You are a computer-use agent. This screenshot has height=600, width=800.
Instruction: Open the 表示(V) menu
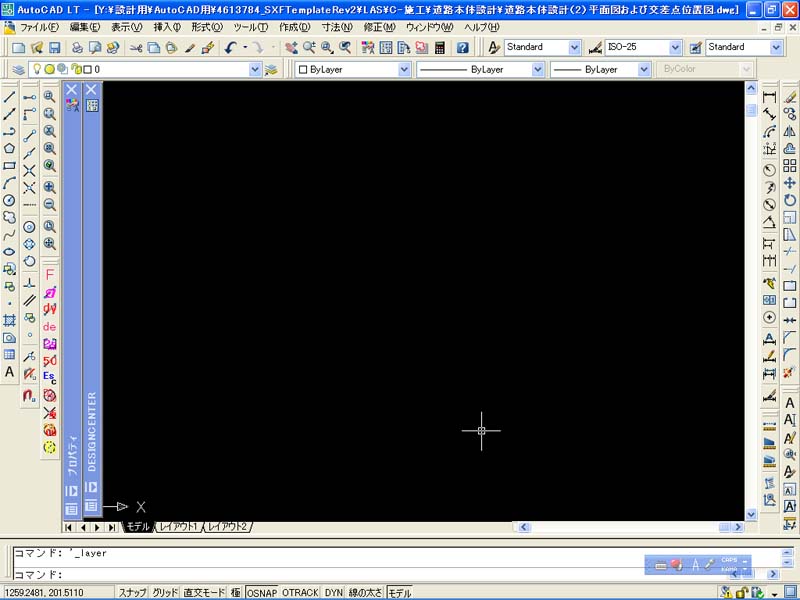pos(127,27)
